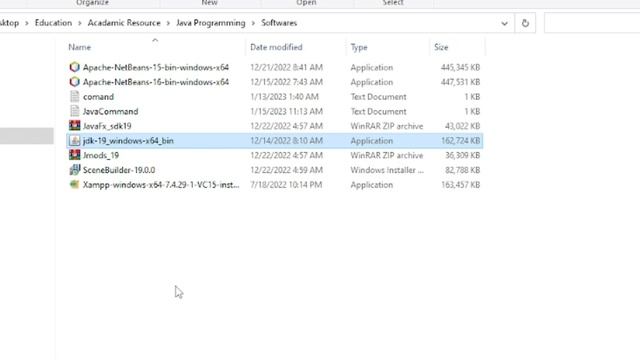Select the Apache-NetBeans-15 installer icon
The width and height of the screenshot is (640, 360).
74,67
